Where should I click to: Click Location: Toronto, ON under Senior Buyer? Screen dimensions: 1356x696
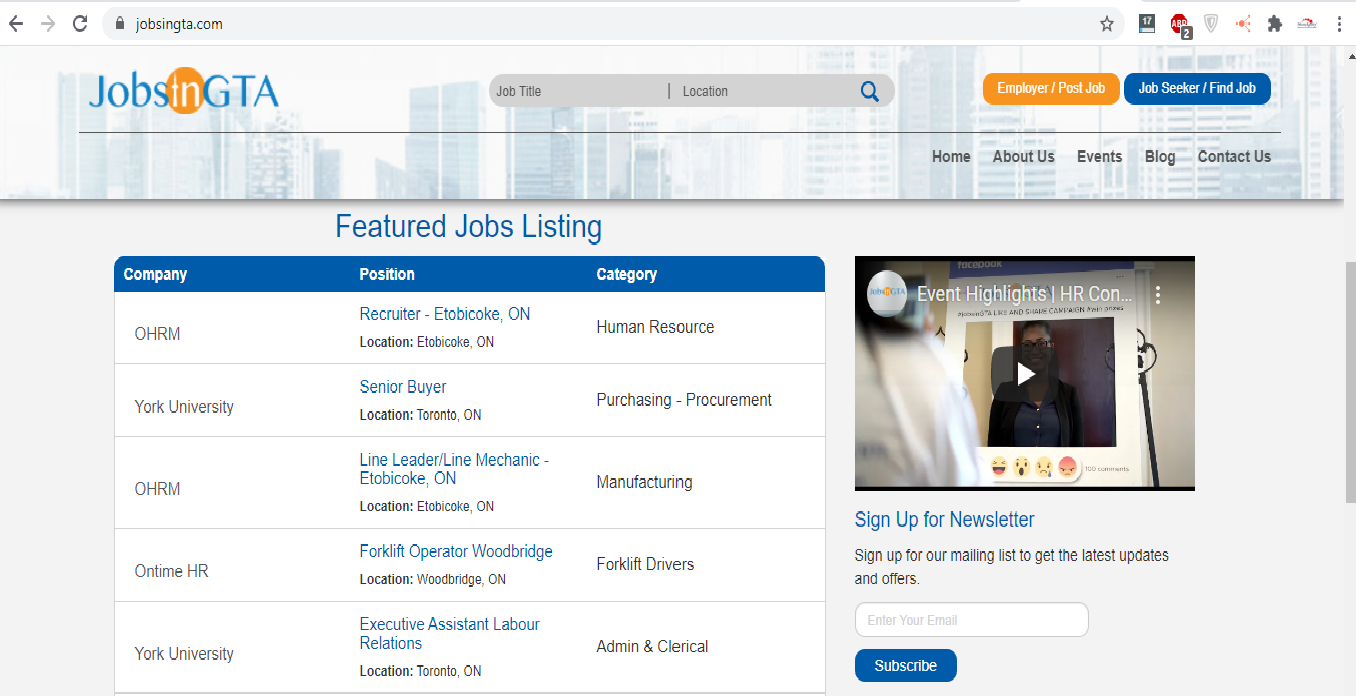pyautogui.click(x=421, y=415)
